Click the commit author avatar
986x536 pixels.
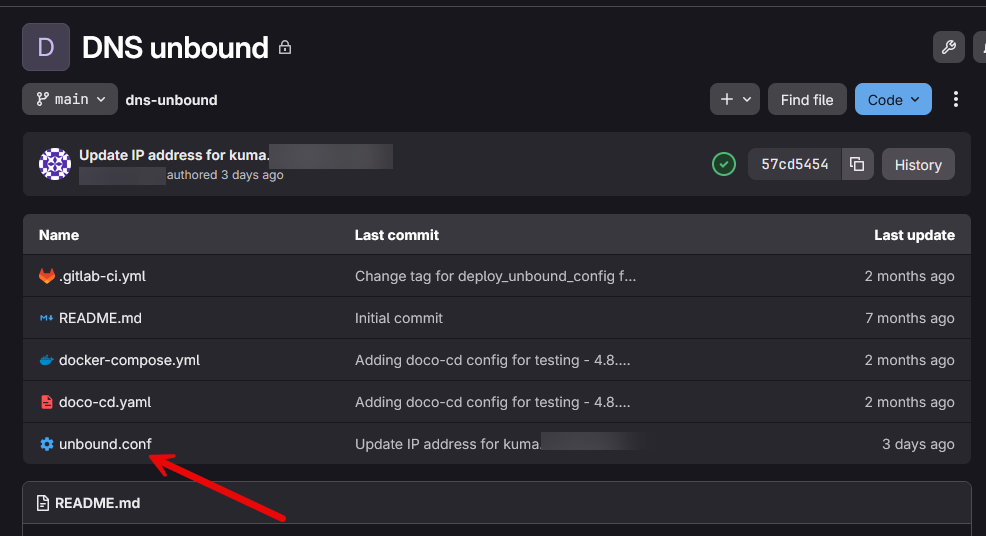click(x=55, y=164)
